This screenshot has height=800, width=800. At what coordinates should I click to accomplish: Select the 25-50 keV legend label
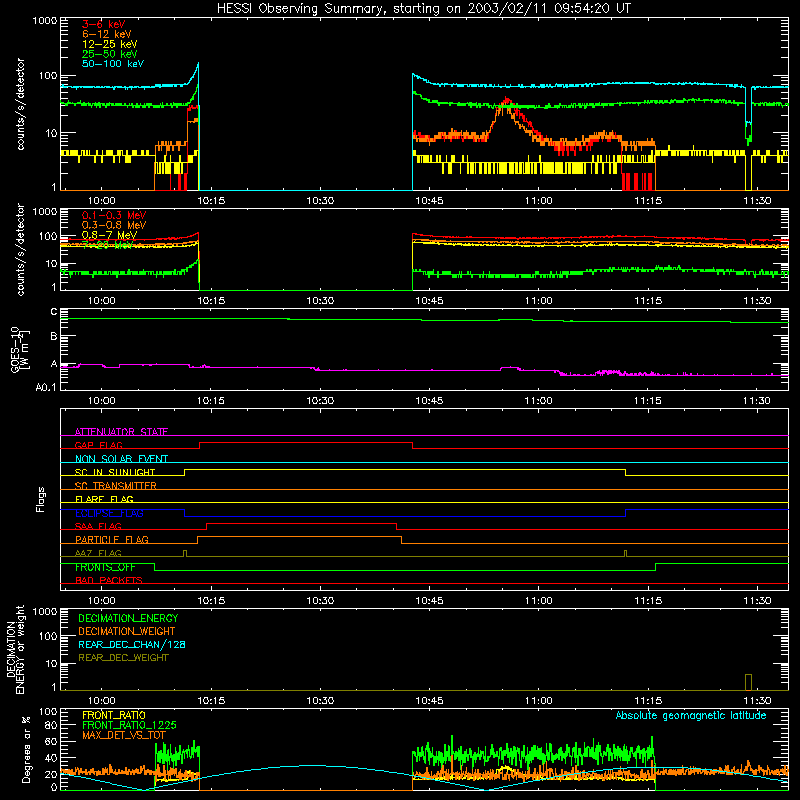pos(109,54)
